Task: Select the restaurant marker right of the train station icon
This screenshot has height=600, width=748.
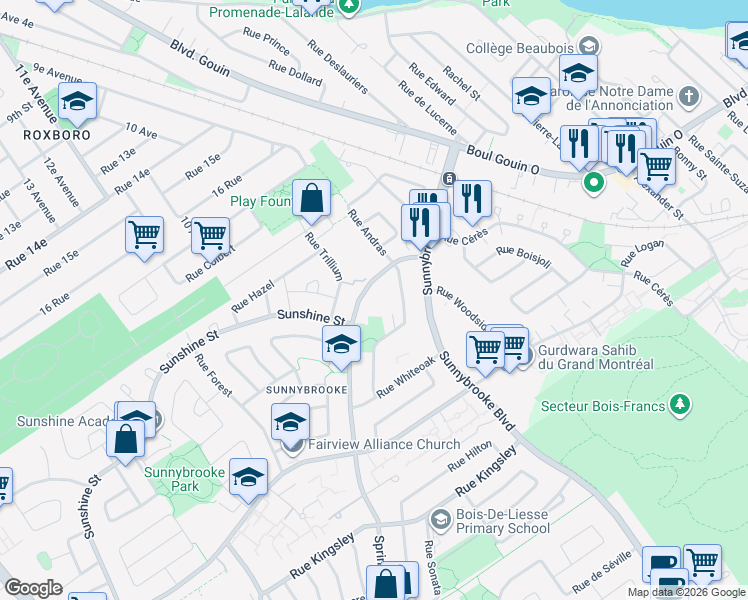Action: 472,200
